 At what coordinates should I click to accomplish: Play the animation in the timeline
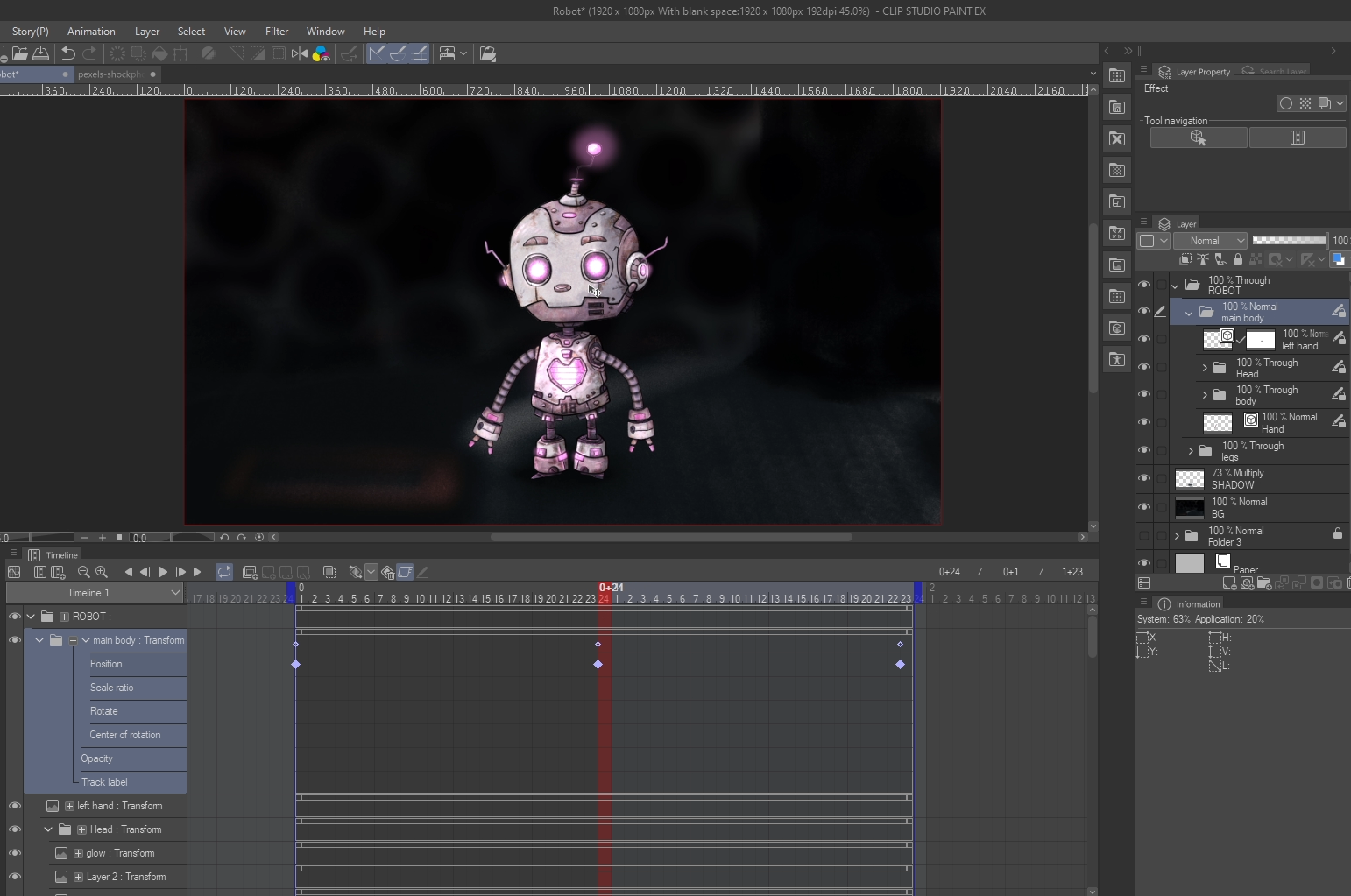(x=163, y=572)
